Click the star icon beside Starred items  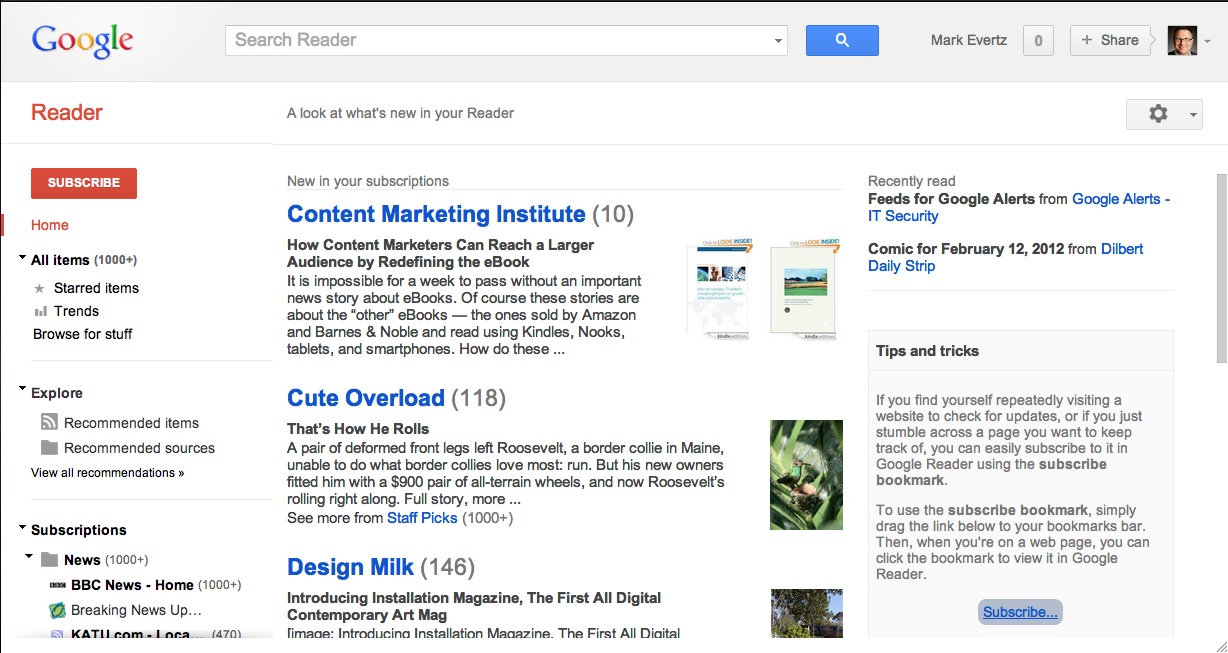[x=40, y=288]
